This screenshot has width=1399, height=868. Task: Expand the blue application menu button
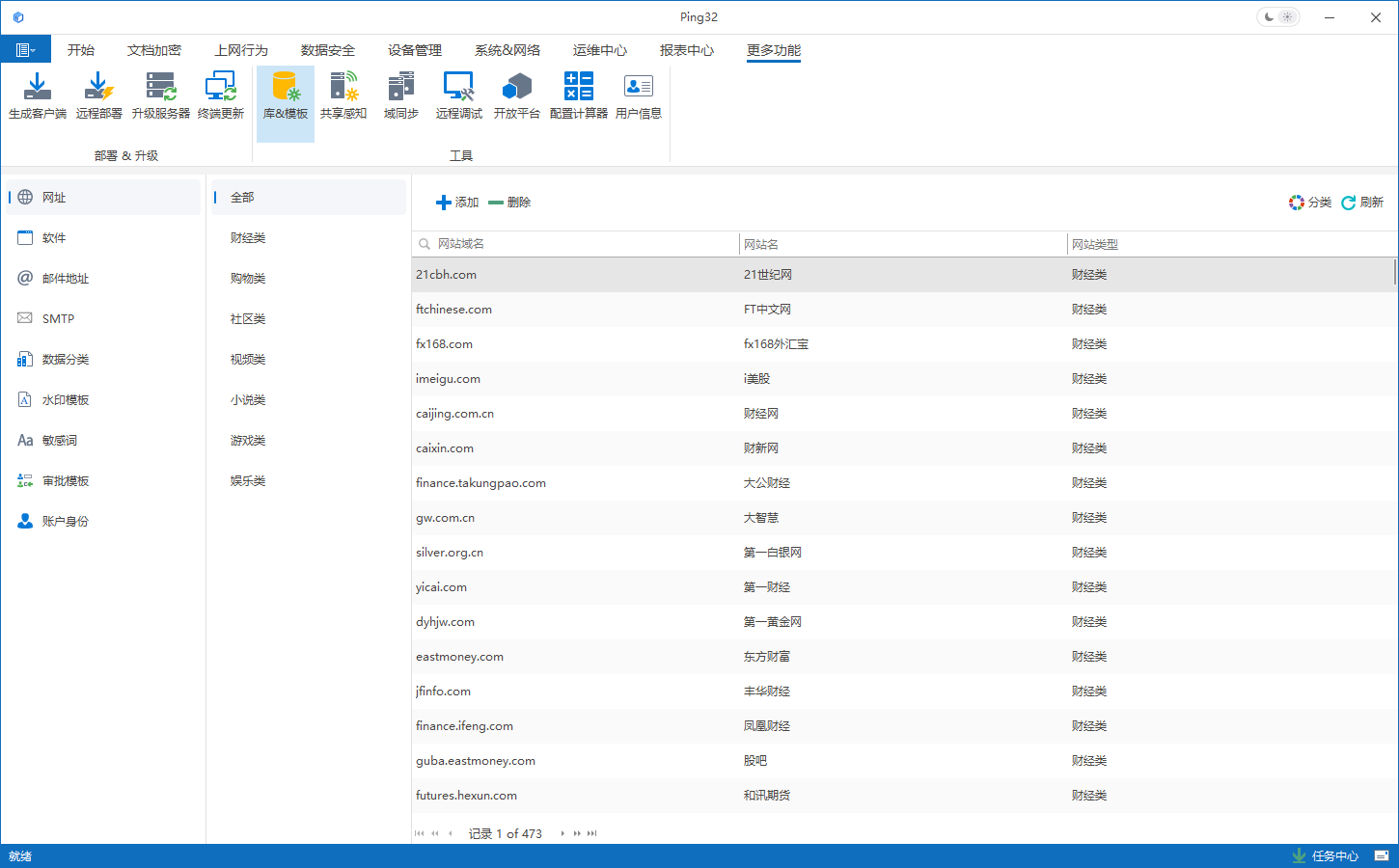26,50
